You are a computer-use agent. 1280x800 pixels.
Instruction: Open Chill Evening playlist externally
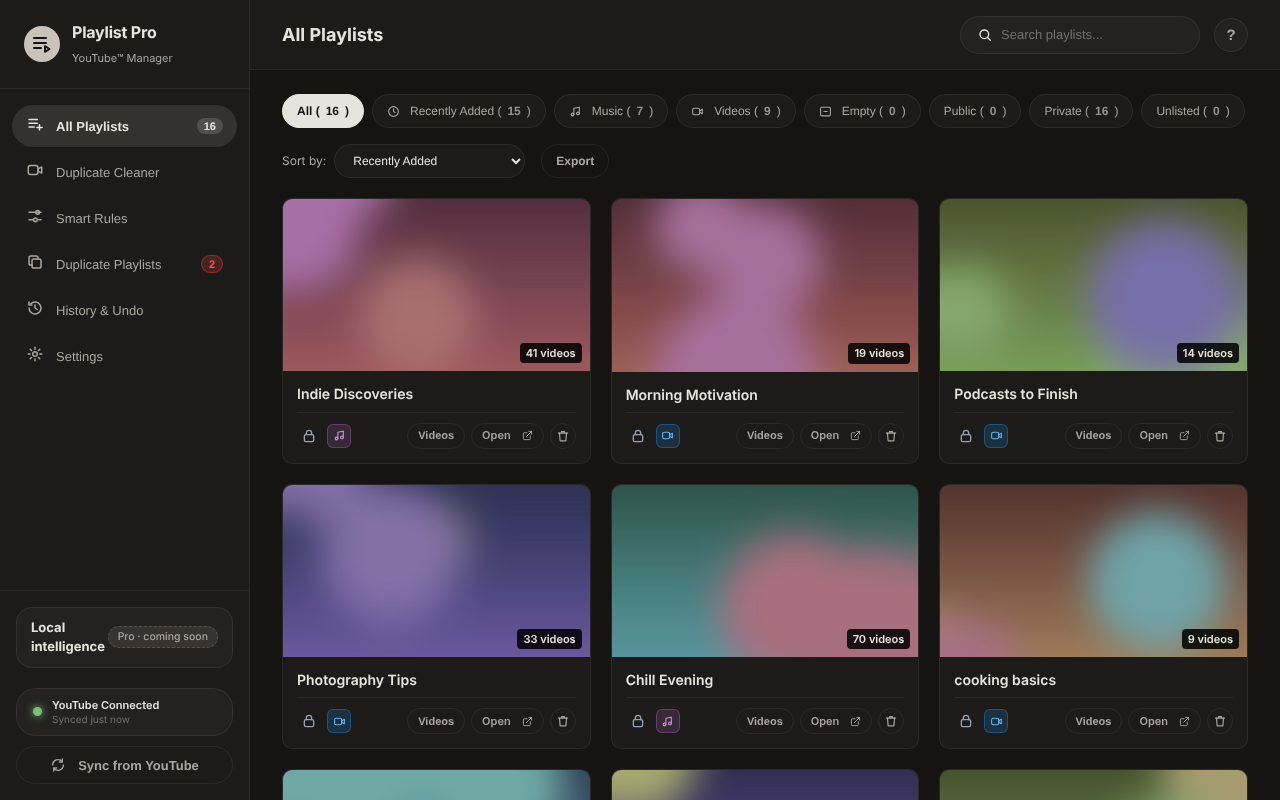(x=836, y=721)
